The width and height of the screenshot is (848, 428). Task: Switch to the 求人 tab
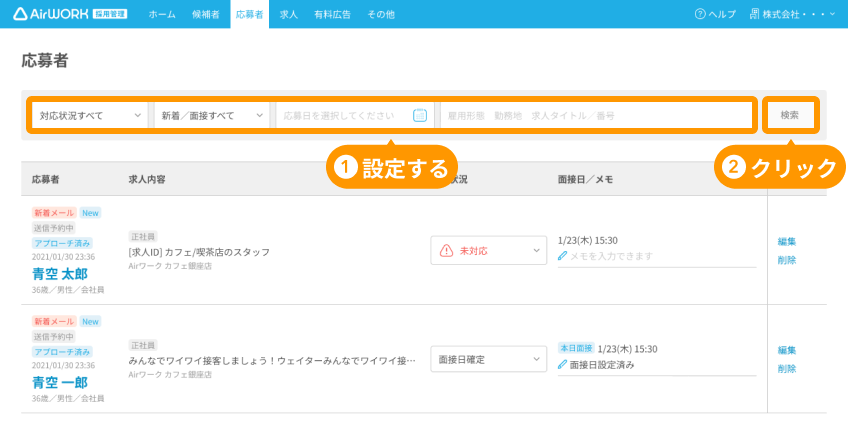289,15
